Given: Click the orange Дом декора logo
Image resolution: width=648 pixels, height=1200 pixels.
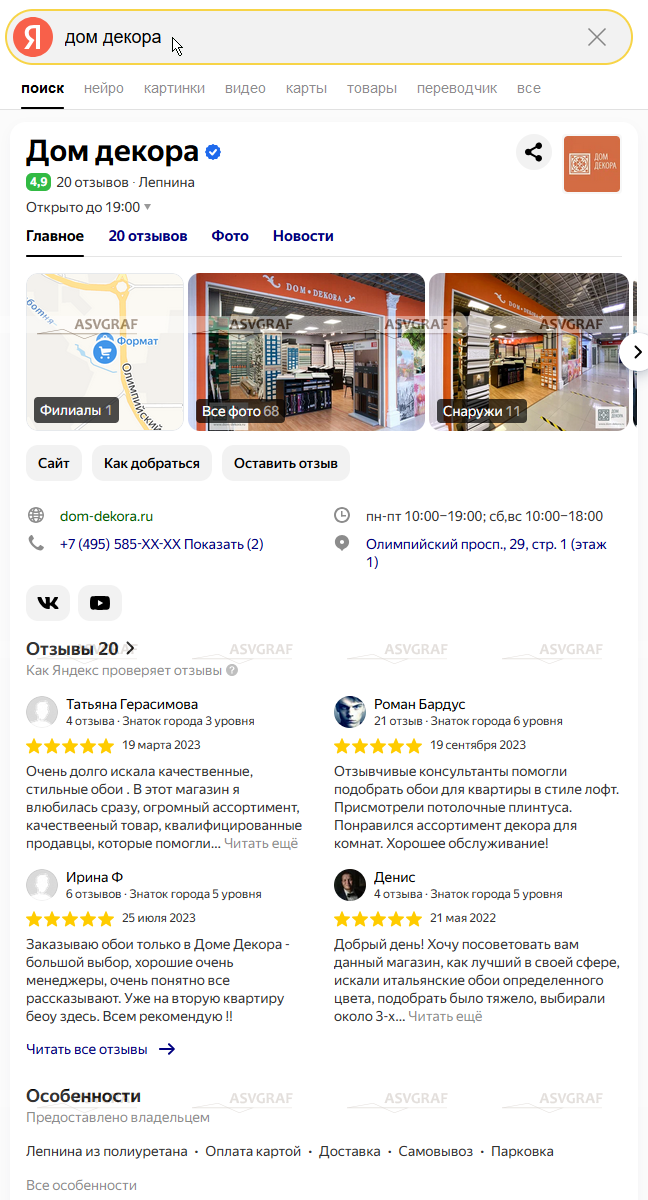Looking at the screenshot, I should coord(592,164).
